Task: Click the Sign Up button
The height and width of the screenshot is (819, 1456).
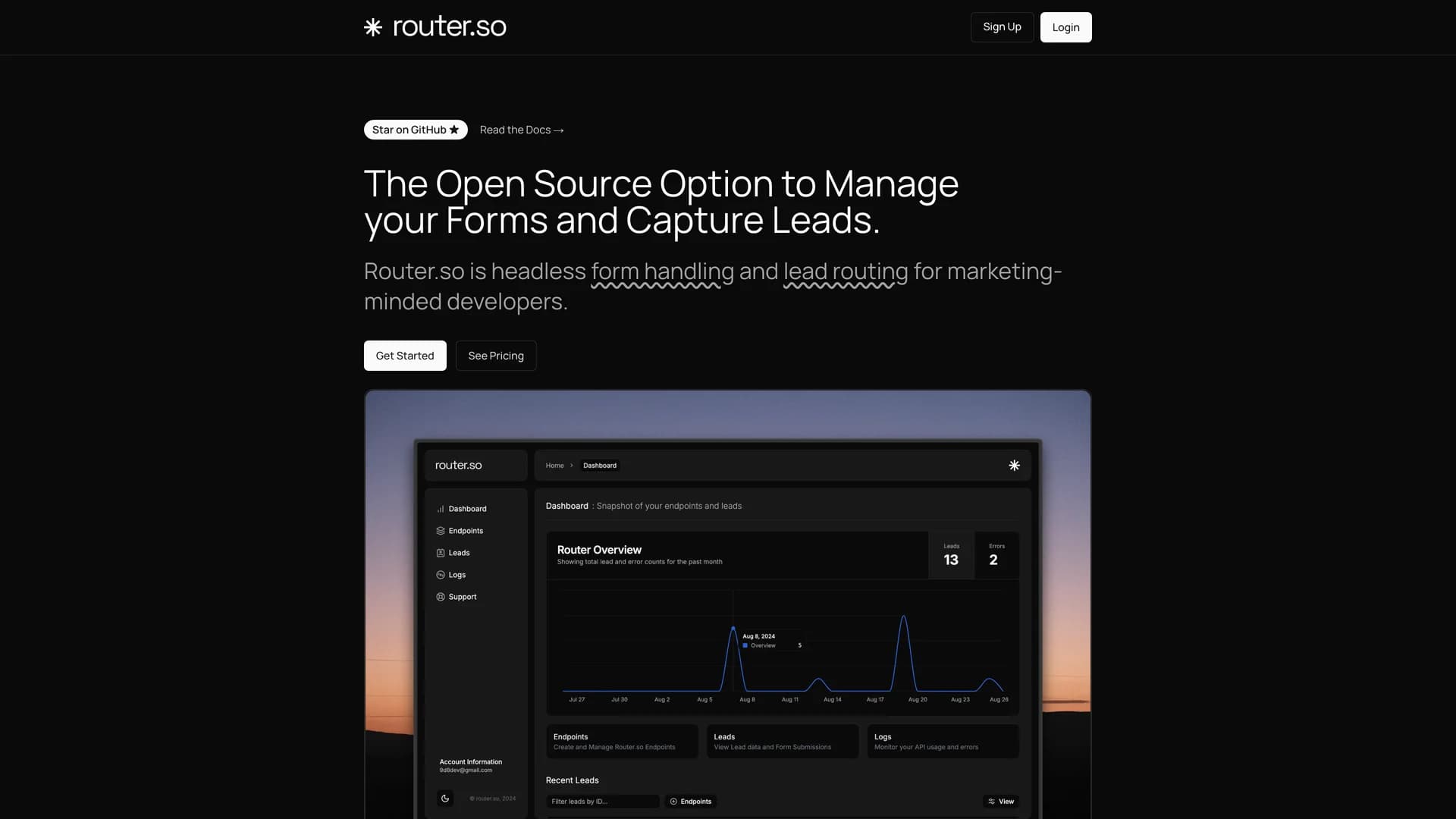Action: pos(1002,27)
